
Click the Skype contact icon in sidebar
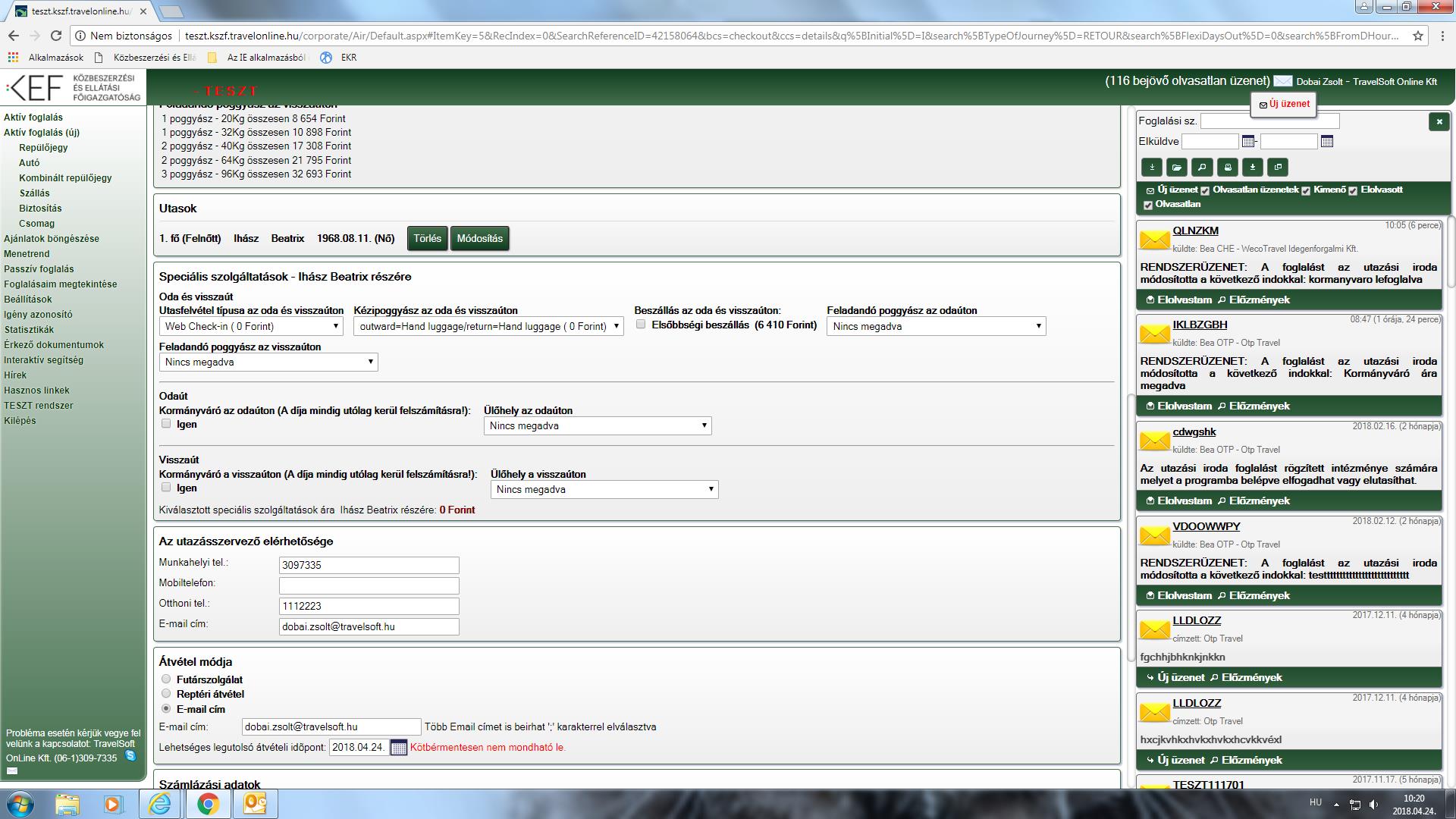coord(130,755)
